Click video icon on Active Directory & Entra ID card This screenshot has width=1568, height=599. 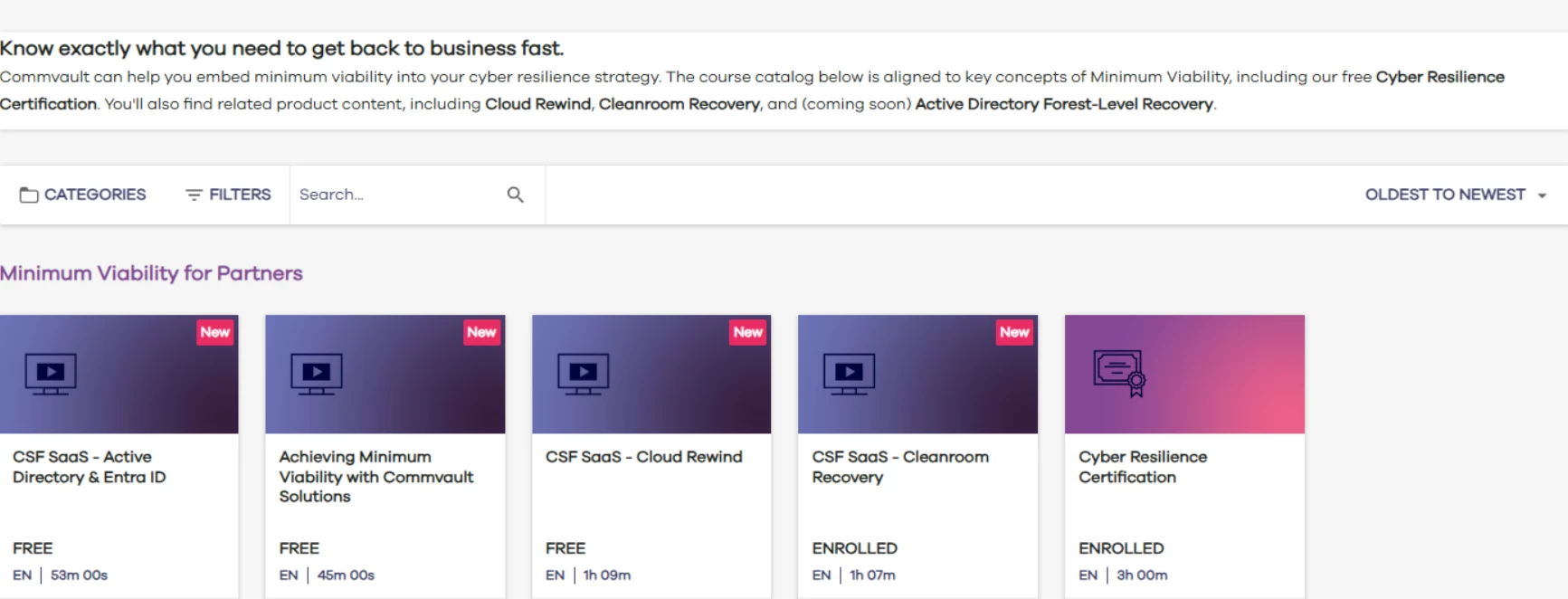[51, 374]
